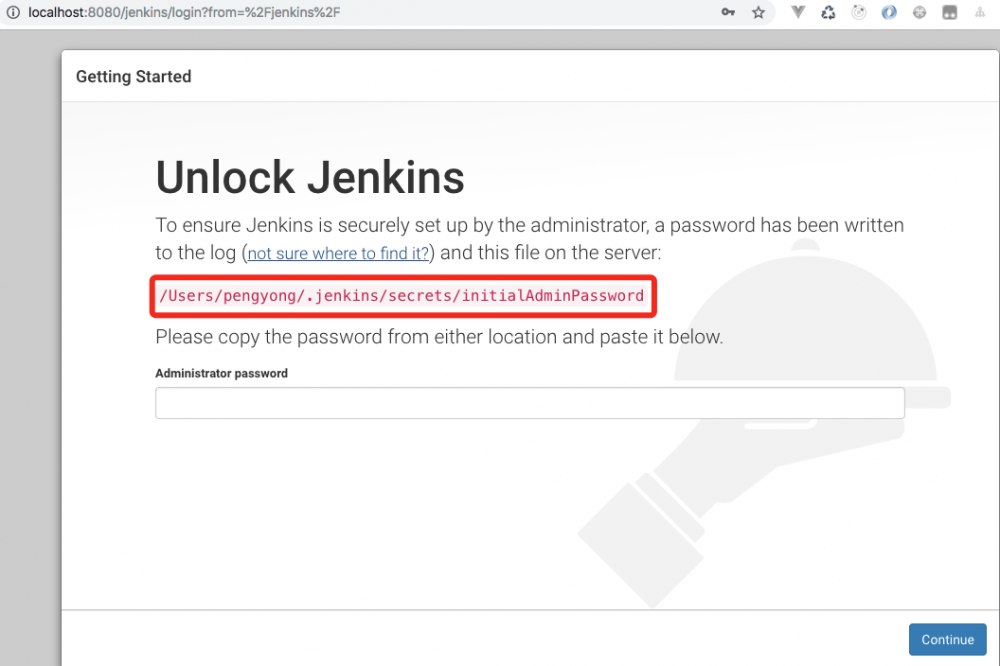Click the "Administrator password" label

[221, 373]
